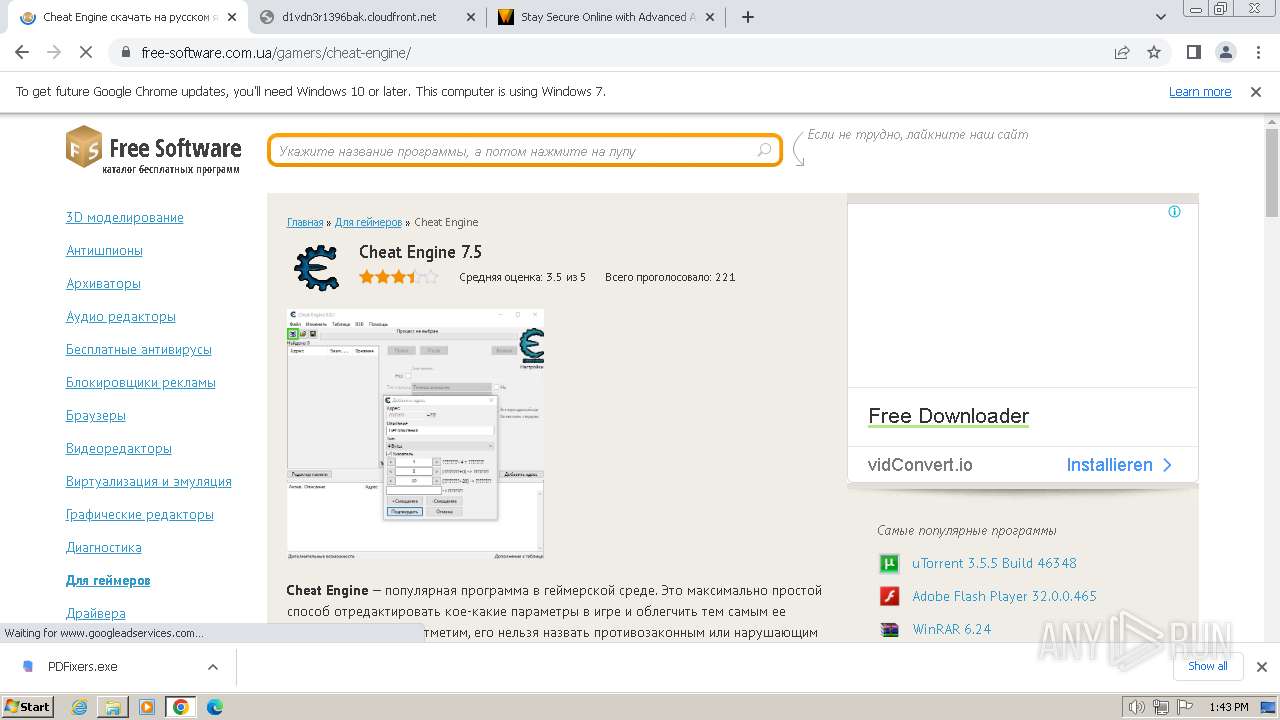Open media player from the taskbar
The width and height of the screenshot is (1280, 720).
(x=147, y=707)
